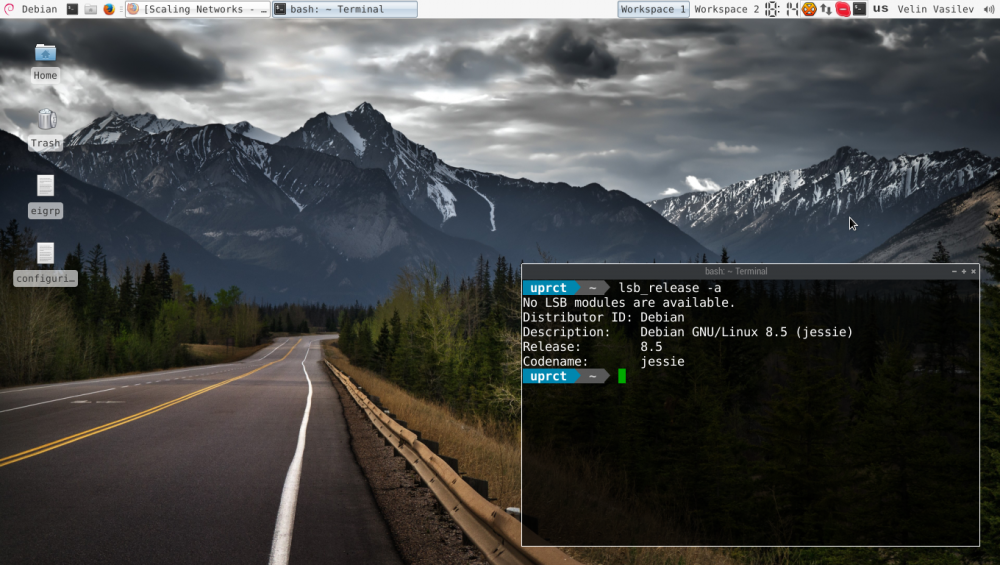Click the 'Release: 8.5' output line

click(592, 347)
